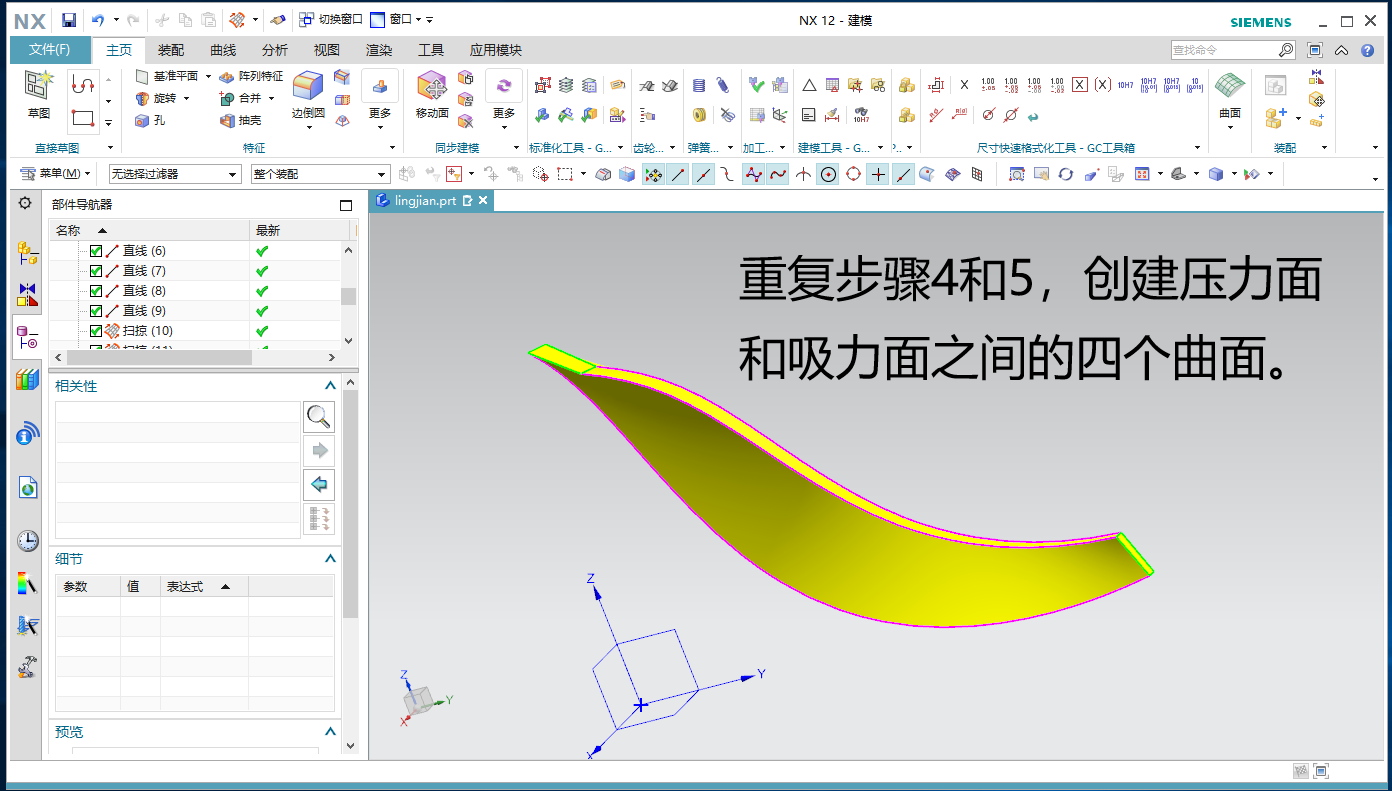Image resolution: width=1392 pixels, height=791 pixels.
Task: Select the Revolve (旋转) feature icon
Action: 143,98
